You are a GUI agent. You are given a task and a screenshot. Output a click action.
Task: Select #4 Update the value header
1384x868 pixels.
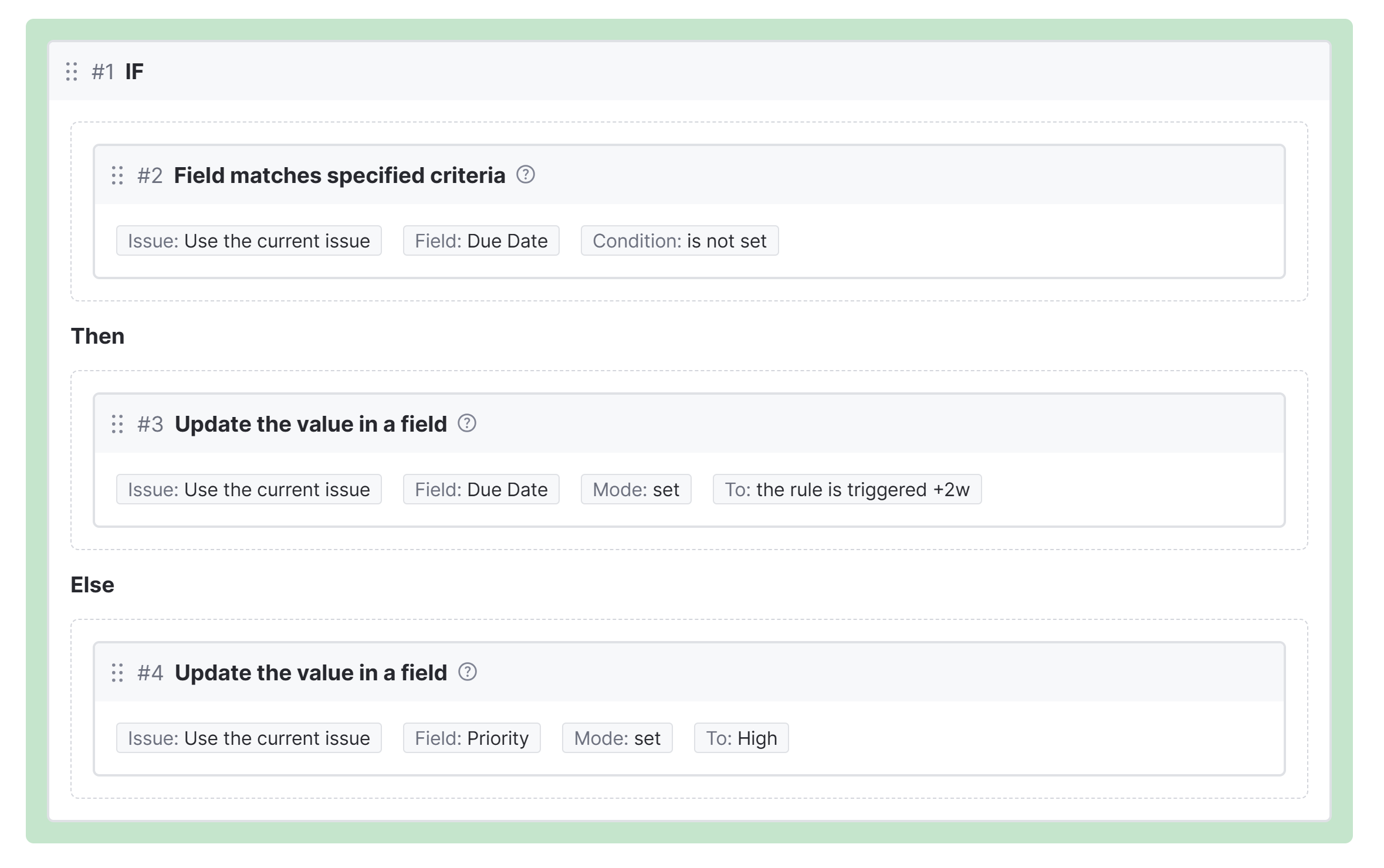click(310, 673)
